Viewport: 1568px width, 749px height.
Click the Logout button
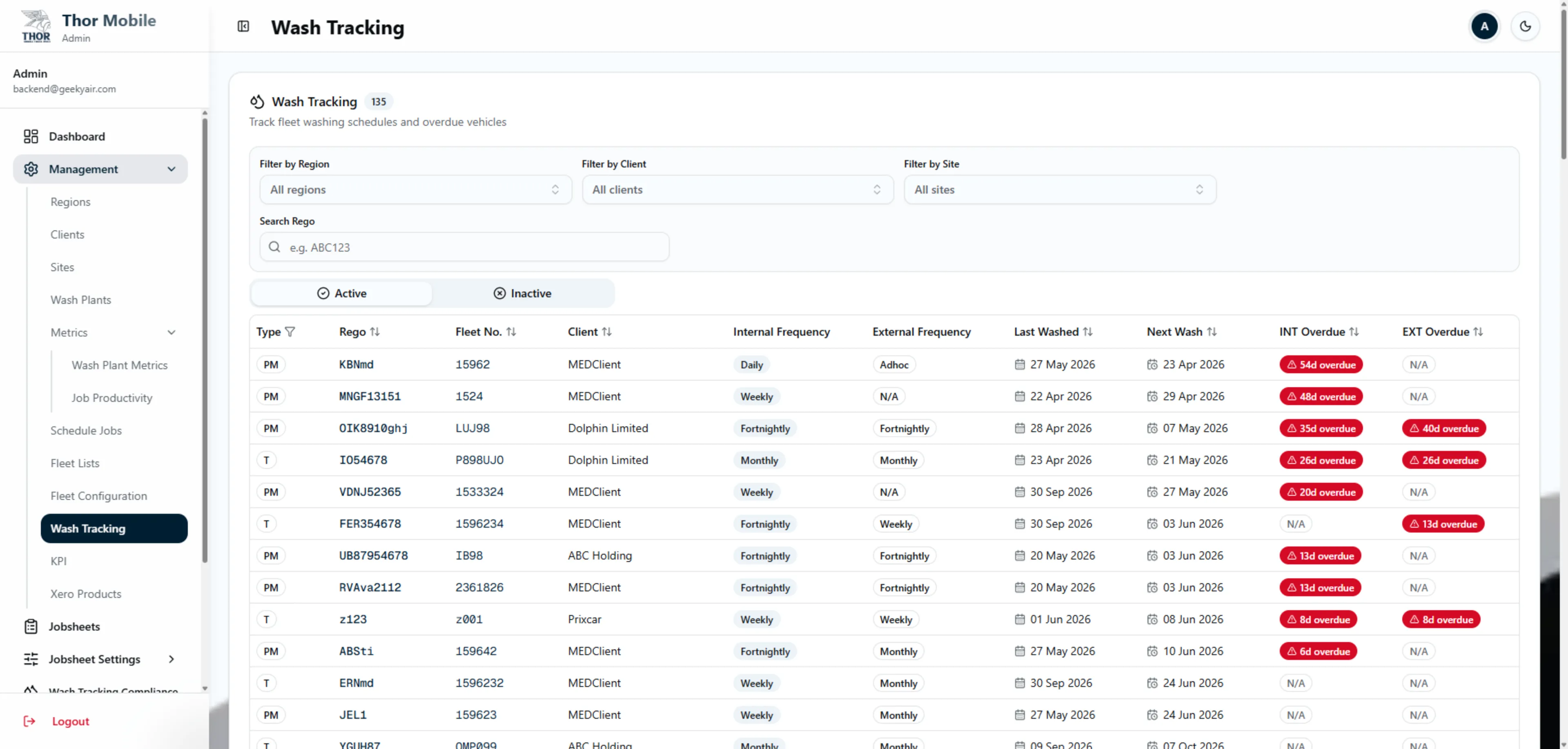pos(56,722)
